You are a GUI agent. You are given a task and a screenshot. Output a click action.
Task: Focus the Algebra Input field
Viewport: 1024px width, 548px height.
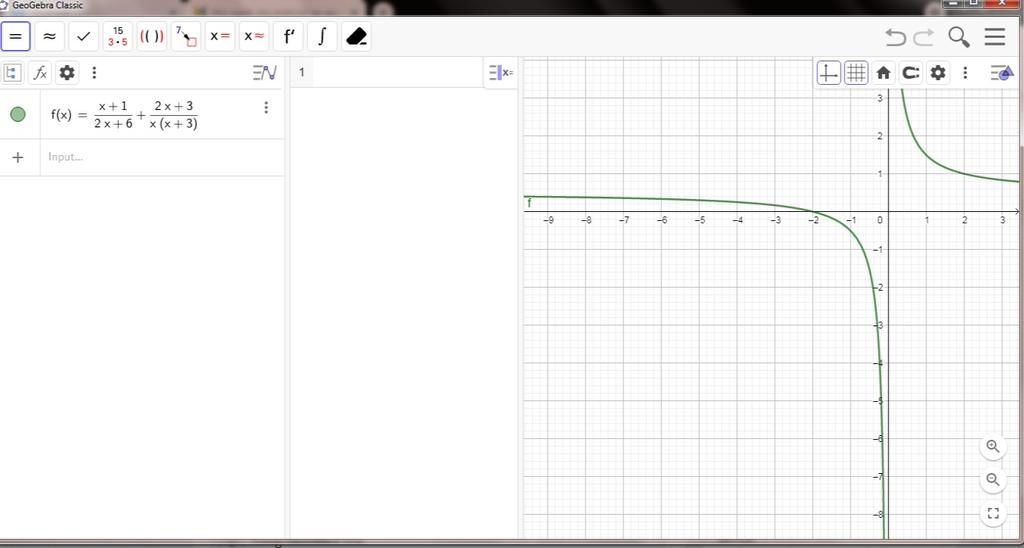pos(163,157)
